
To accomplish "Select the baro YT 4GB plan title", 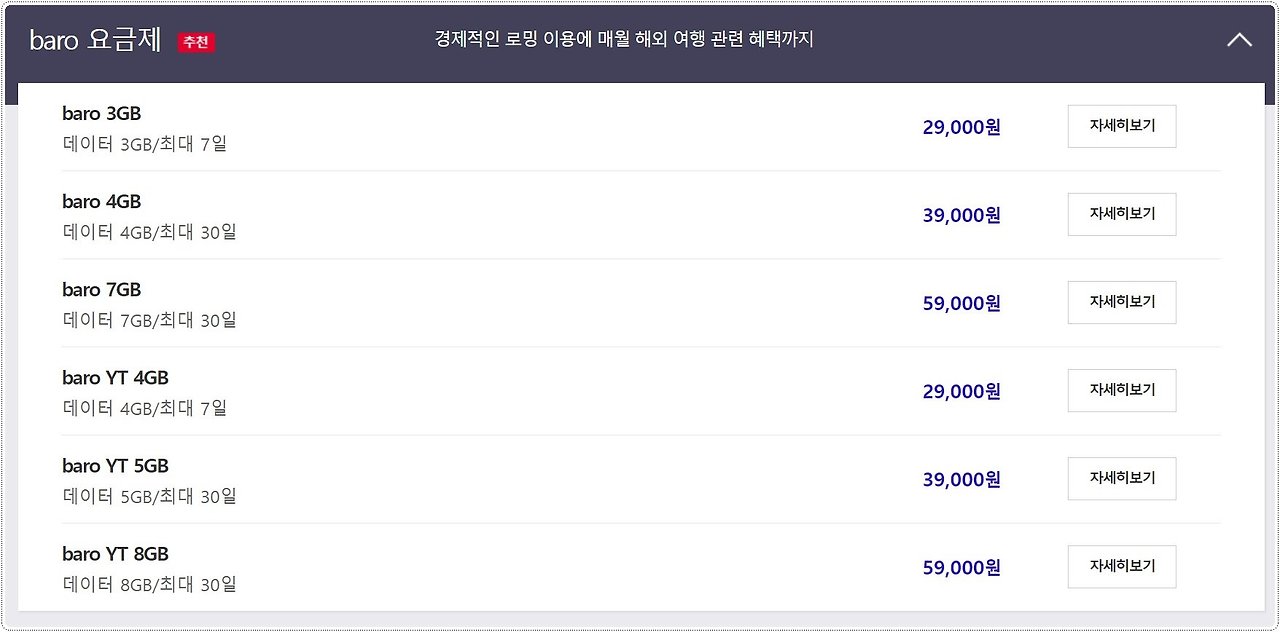I will click(115, 378).
